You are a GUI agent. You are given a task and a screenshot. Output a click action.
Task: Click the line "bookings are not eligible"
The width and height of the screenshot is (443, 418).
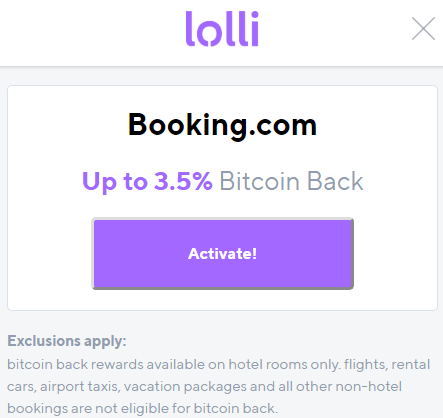tap(142, 409)
